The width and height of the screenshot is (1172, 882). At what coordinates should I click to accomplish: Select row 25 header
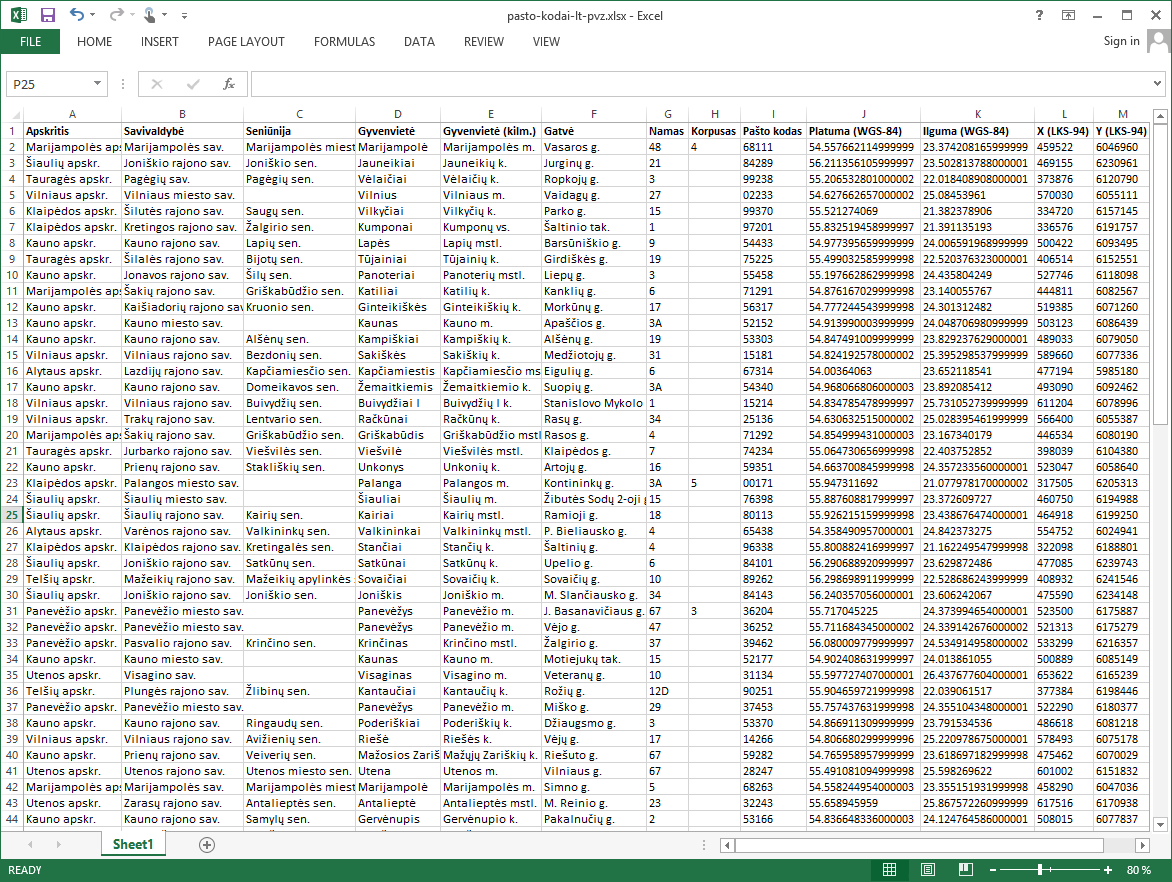[x=12, y=515]
